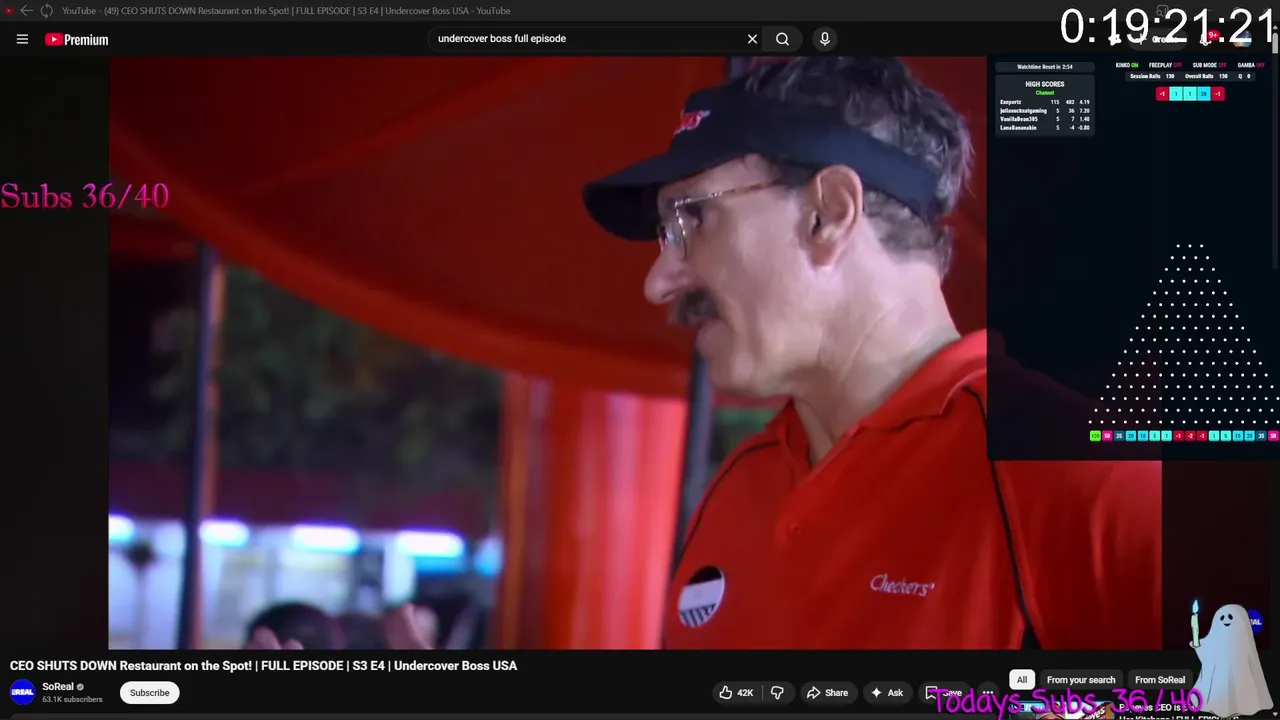
Task: Select the 'All' filter chip
Action: tap(1021, 680)
